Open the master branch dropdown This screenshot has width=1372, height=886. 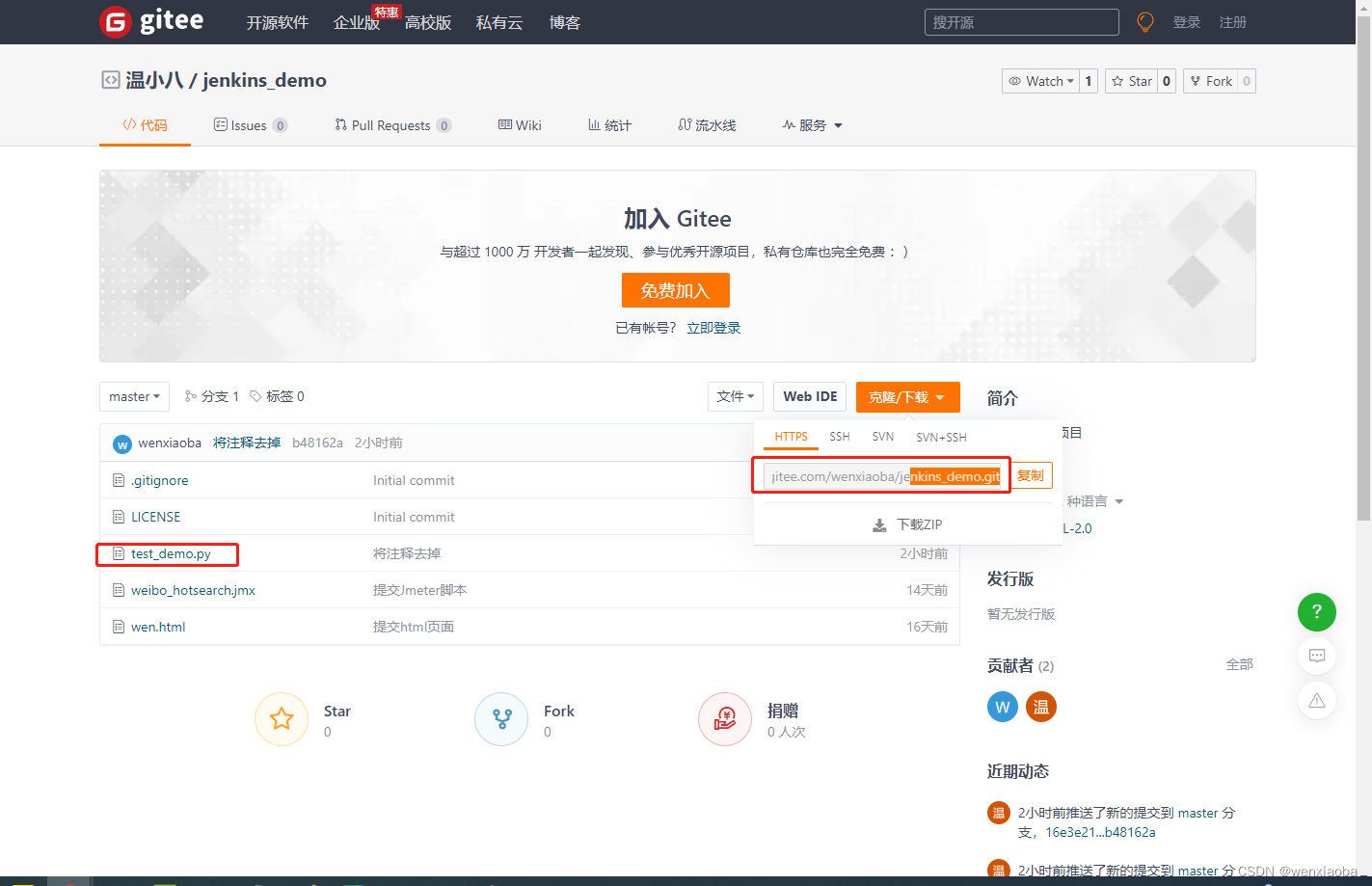(134, 396)
